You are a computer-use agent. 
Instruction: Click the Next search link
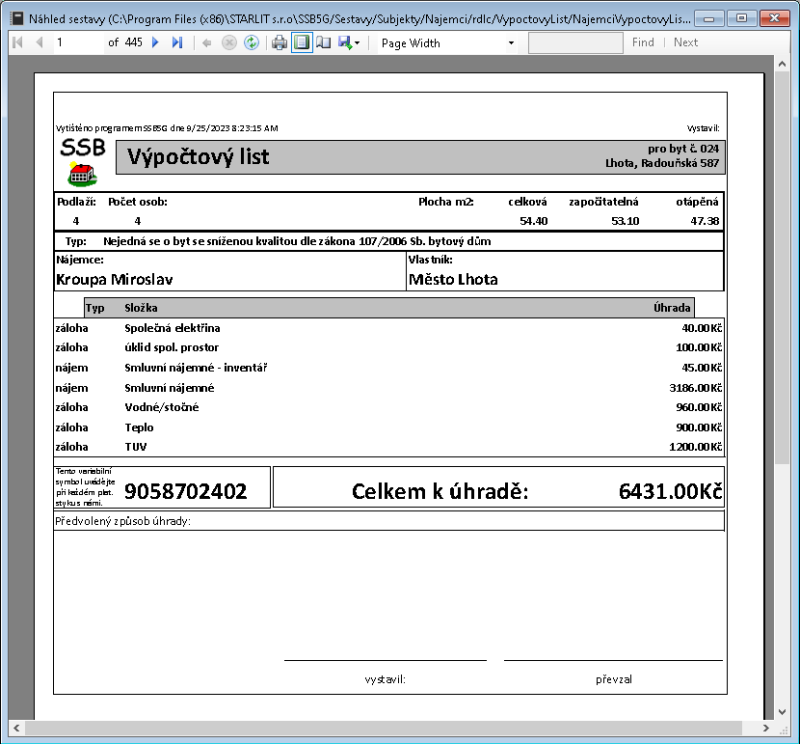coord(686,43)
